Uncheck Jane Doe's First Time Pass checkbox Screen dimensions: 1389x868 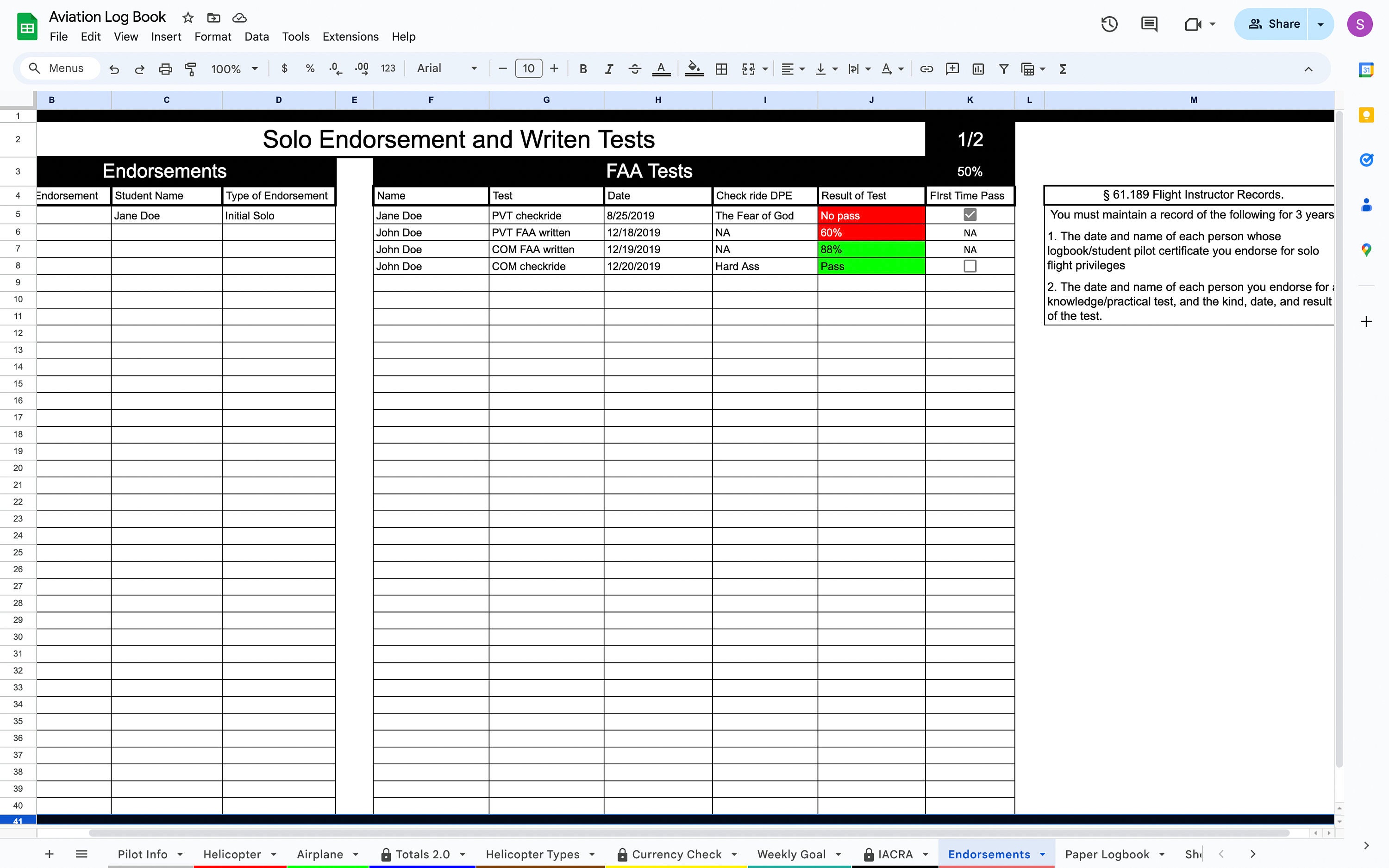(970, 215)
